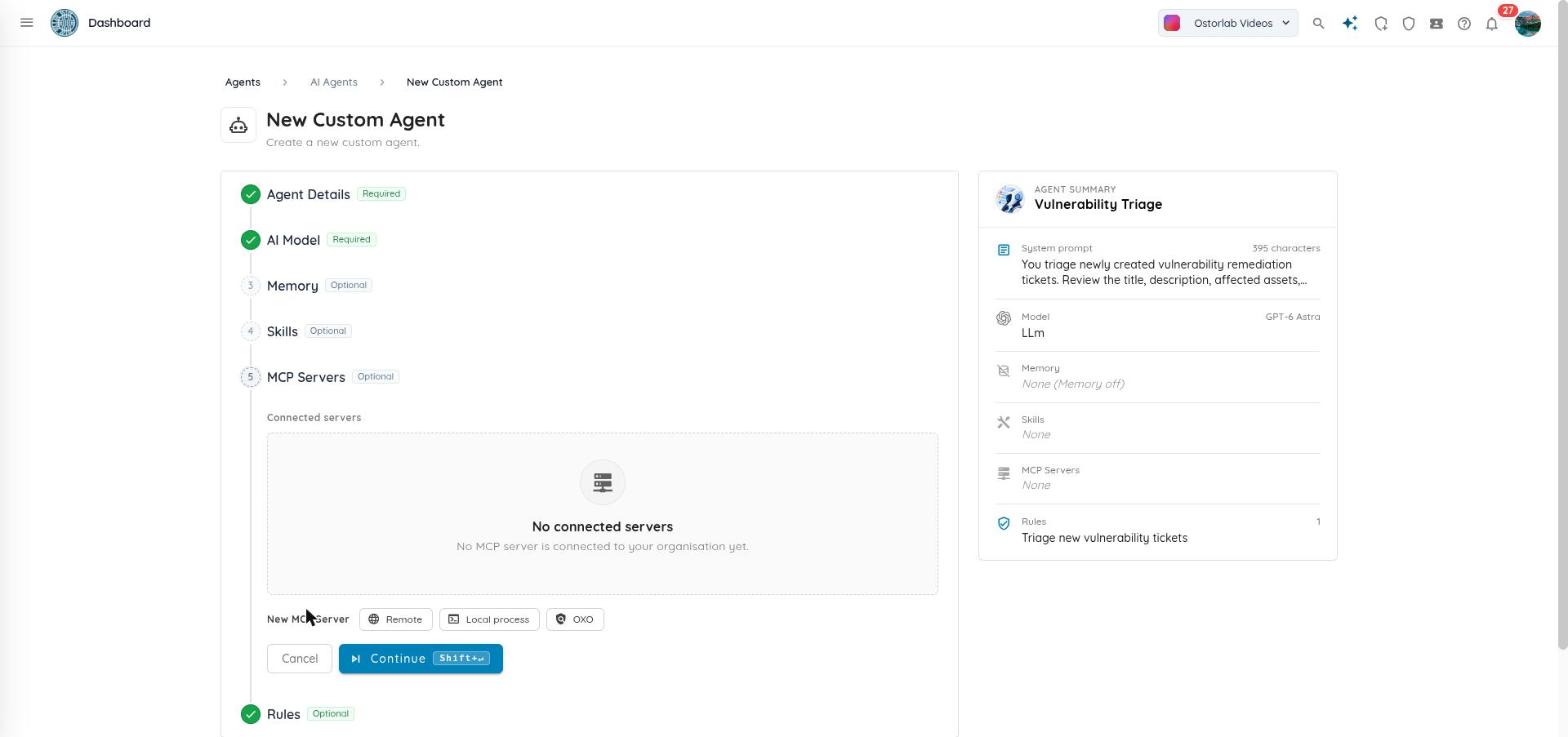Go to Agents breadcrumb
This screenshot has width=1568, height=737.
click(x=242, y=82)
